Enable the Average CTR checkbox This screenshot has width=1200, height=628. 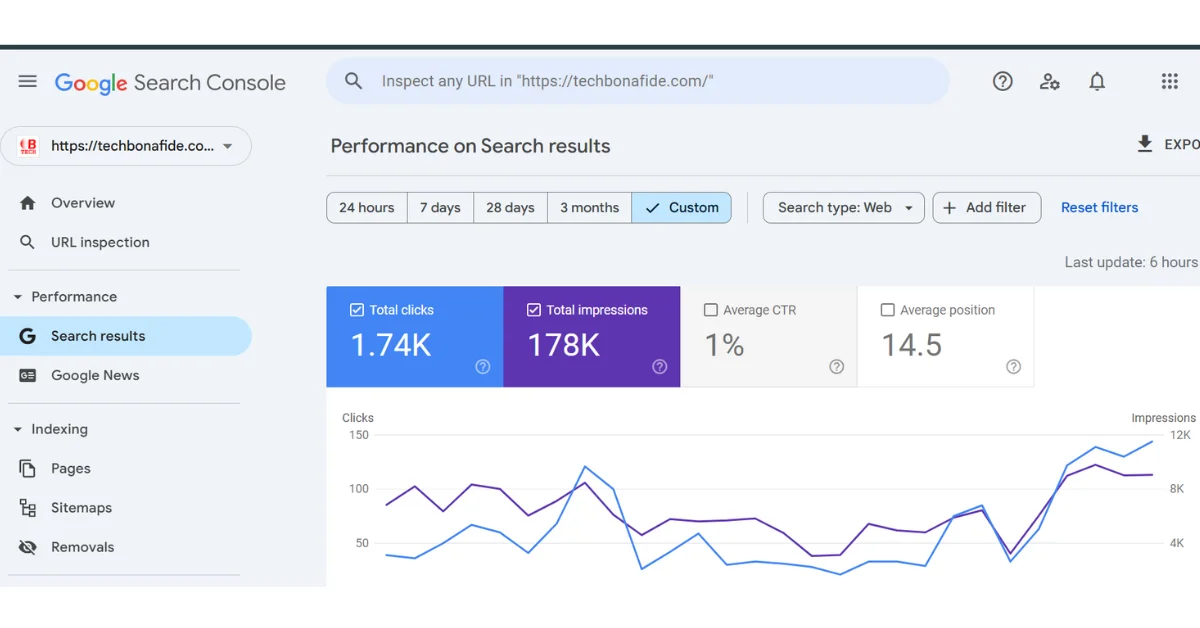coord(711,310)
